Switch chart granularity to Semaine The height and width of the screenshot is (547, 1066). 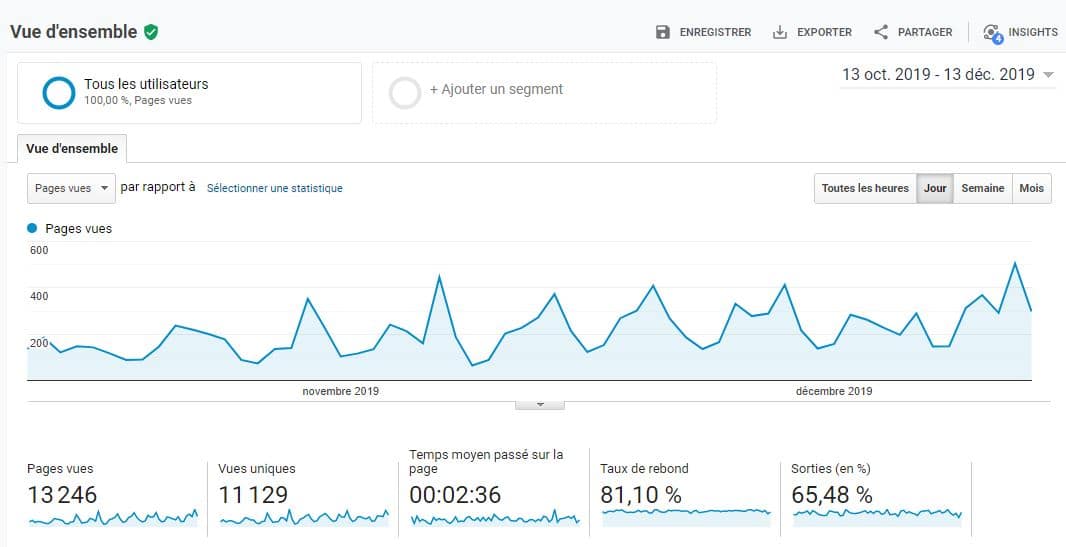pos(982,188)
